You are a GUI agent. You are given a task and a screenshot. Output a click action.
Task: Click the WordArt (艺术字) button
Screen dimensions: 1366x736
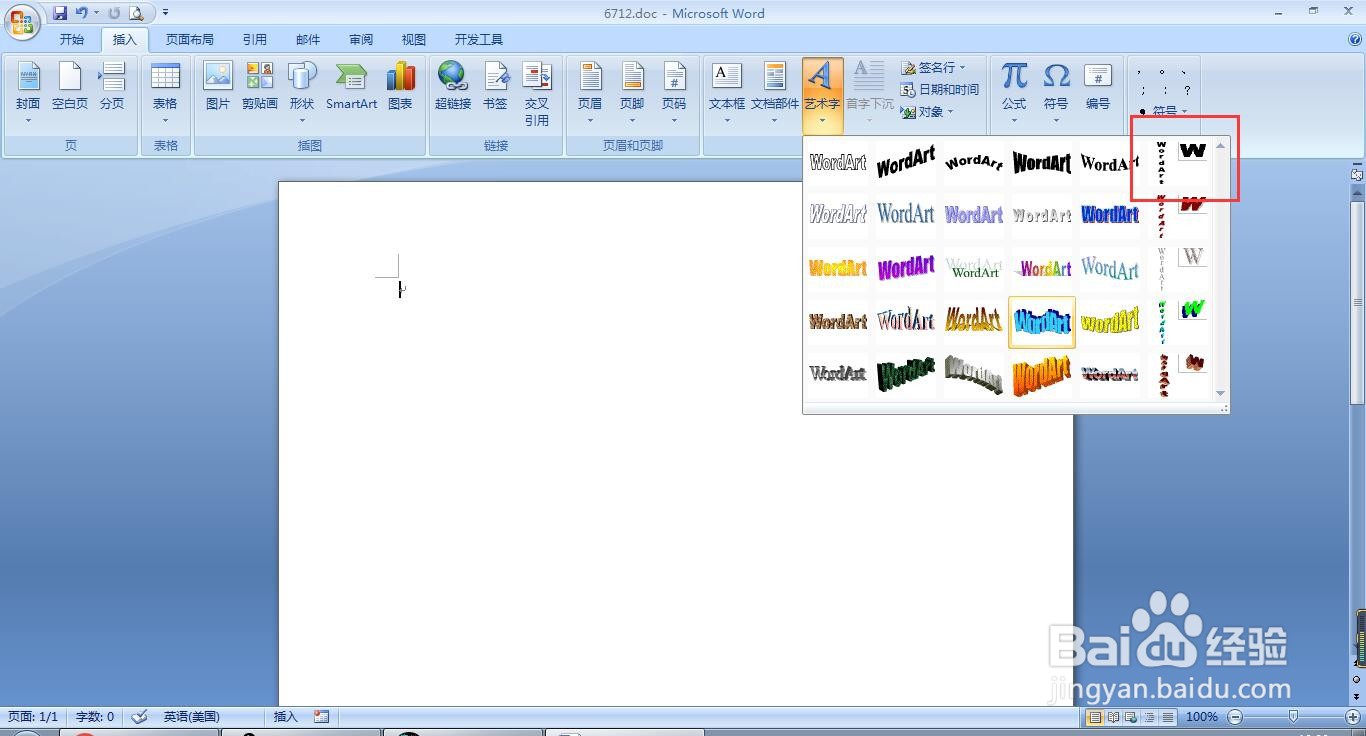pos(822,93)
